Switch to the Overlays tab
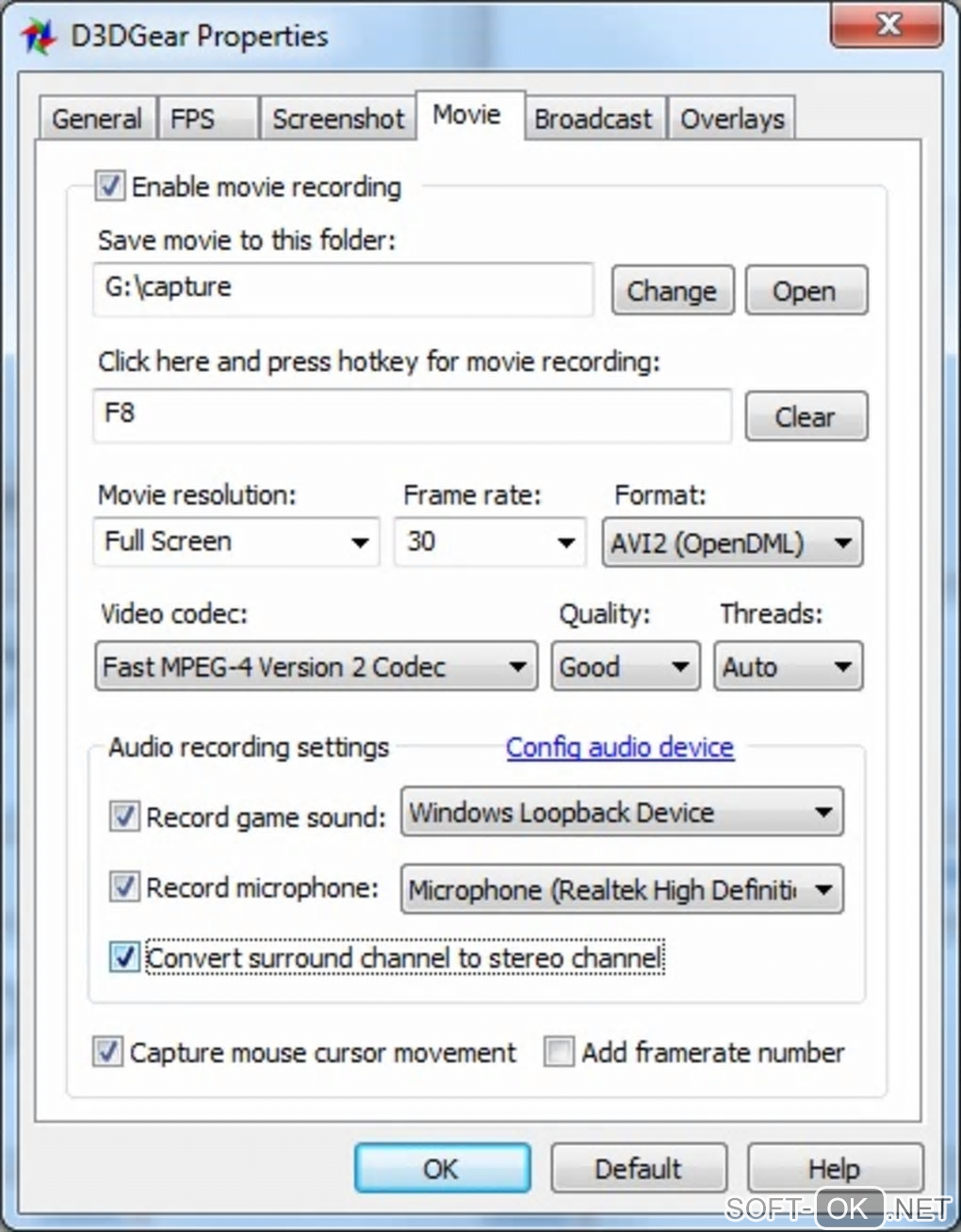Image resolution: width=961 pixels, height=1232 pixels. (732, 119)
